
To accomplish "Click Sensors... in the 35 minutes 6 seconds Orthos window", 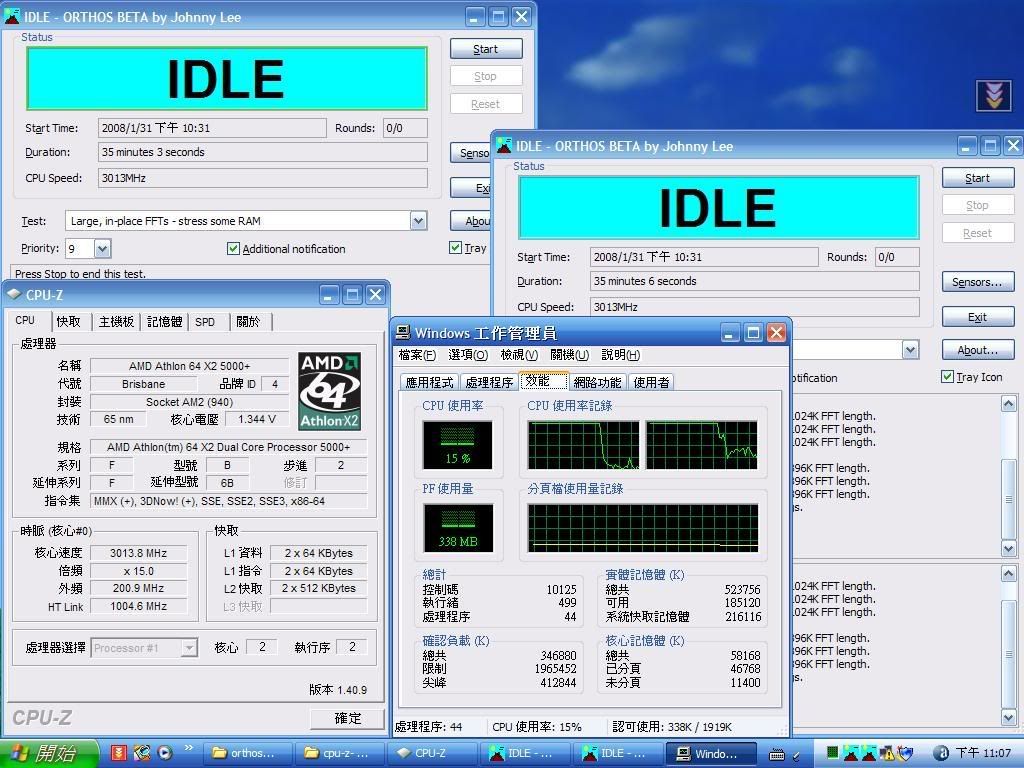I will pos(978,282).
